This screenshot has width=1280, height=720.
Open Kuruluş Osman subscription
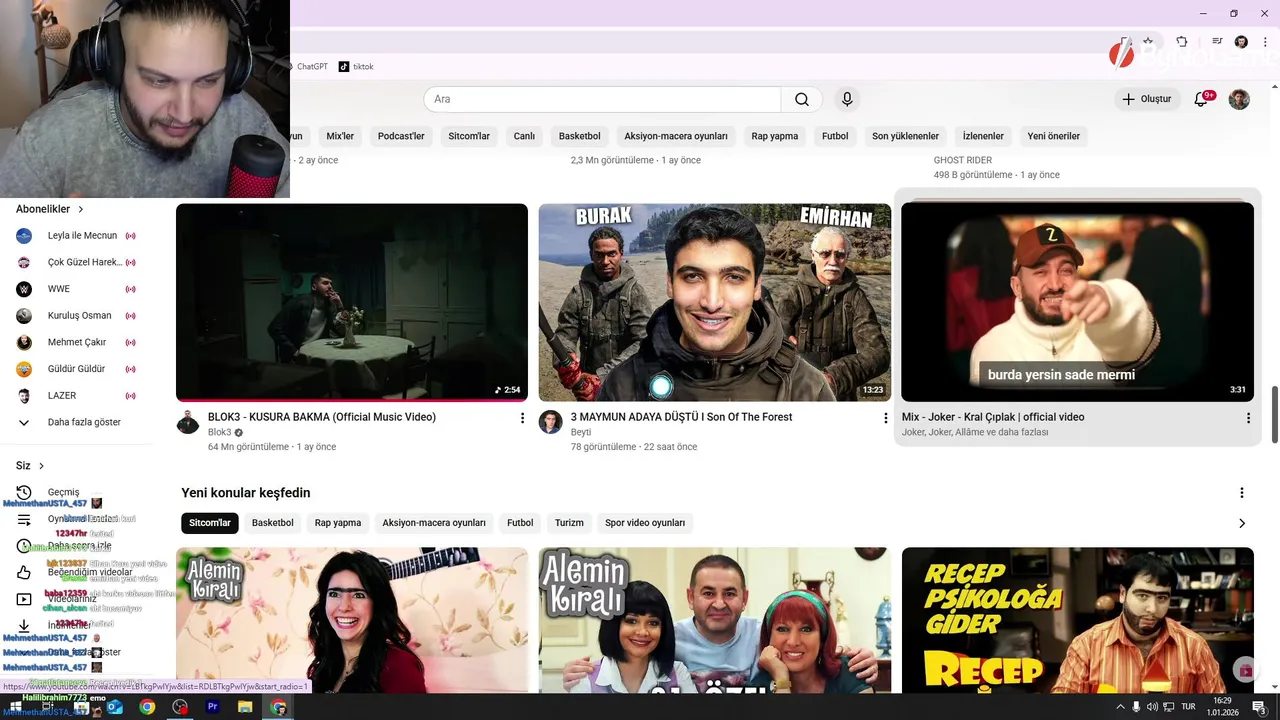[x=76, y=316]
